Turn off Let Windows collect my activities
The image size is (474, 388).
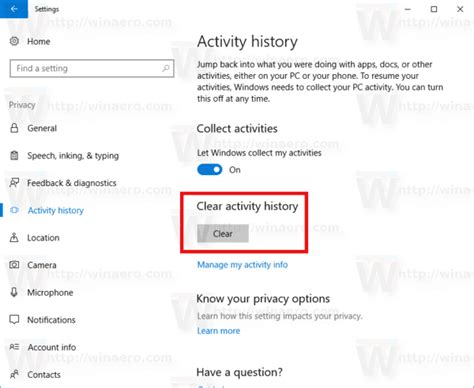pos(209,170)
